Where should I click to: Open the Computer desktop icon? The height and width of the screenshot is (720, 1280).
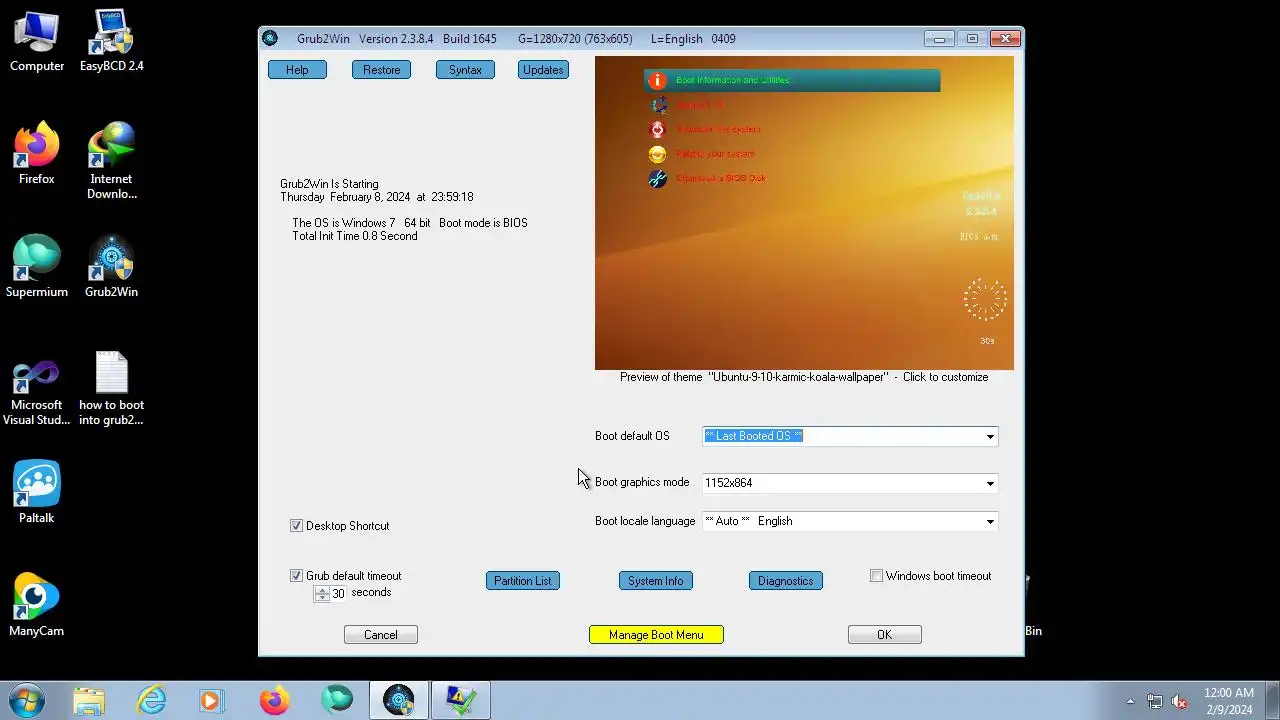click(x=37, y=42)
